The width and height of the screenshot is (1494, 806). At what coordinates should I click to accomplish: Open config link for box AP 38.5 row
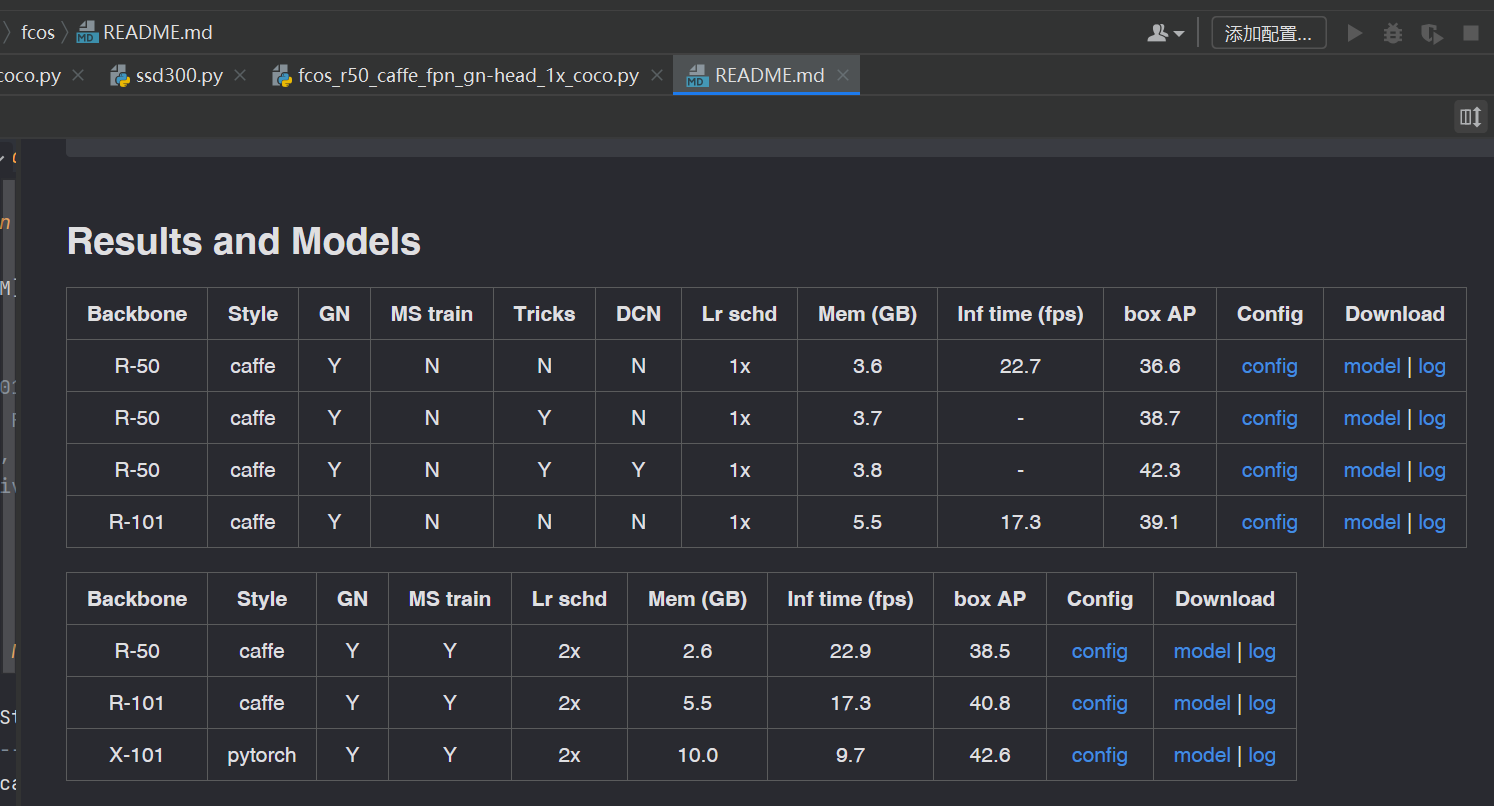pos(1100,651)
